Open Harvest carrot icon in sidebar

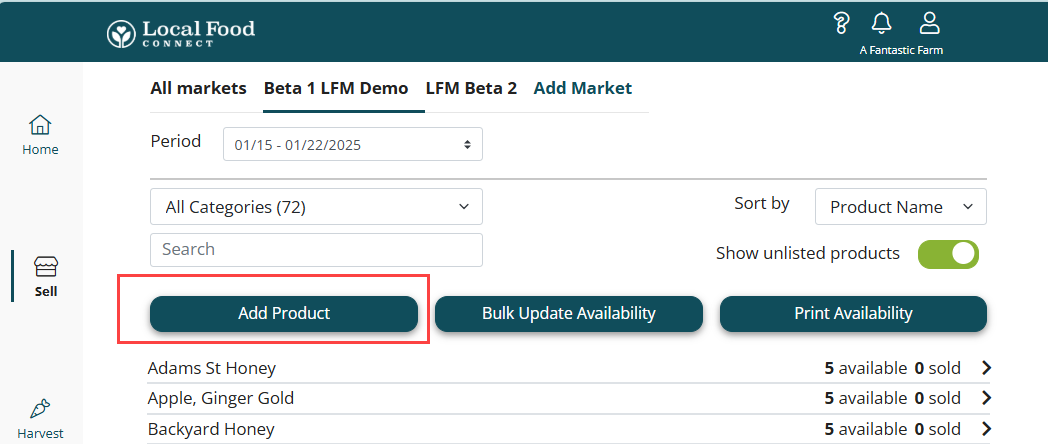tap(41, 409)
